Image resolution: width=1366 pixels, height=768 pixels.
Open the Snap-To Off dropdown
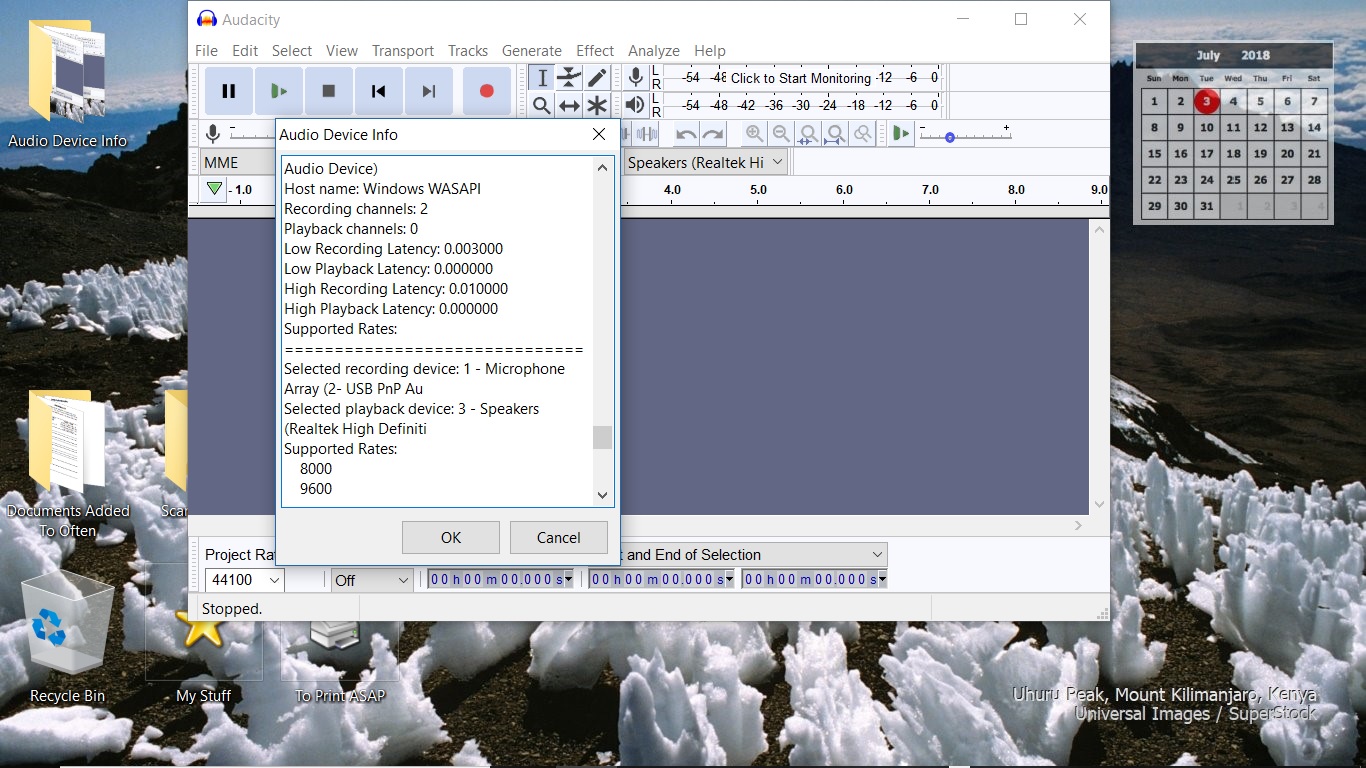click(x=372, y=580)
